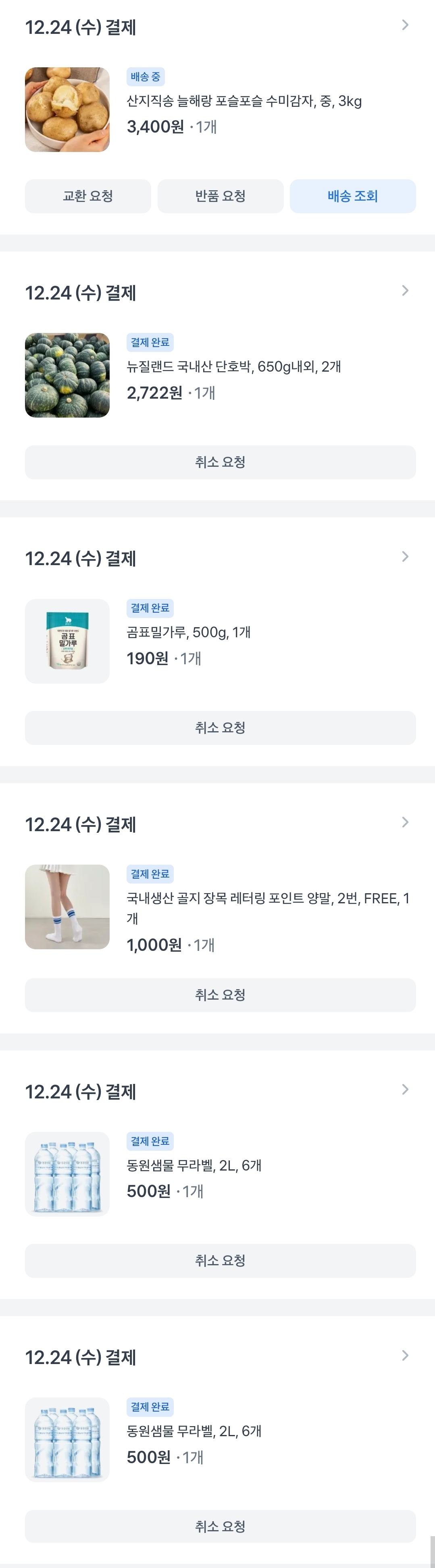Click the 뉴질랜드 국내산 단호박 product name

[233, 366]
